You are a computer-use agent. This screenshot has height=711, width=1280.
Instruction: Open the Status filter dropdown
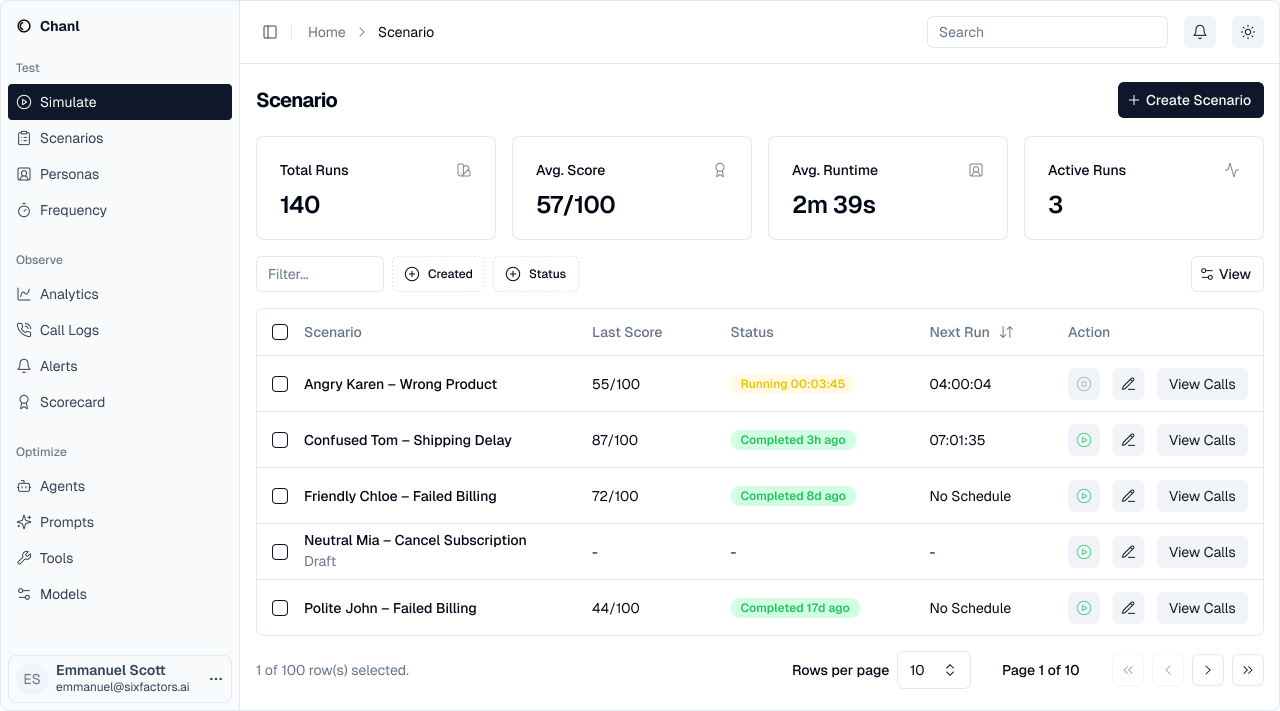pos(536,274)
